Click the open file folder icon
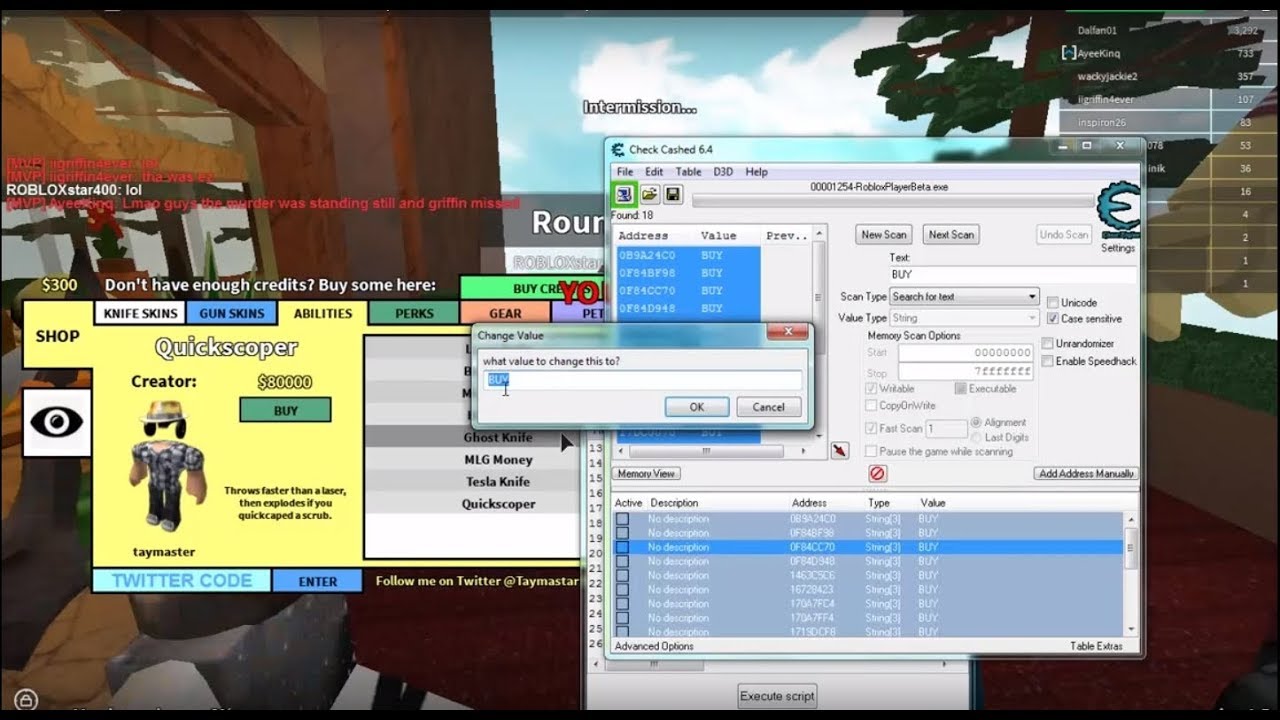 coord(650,194)
